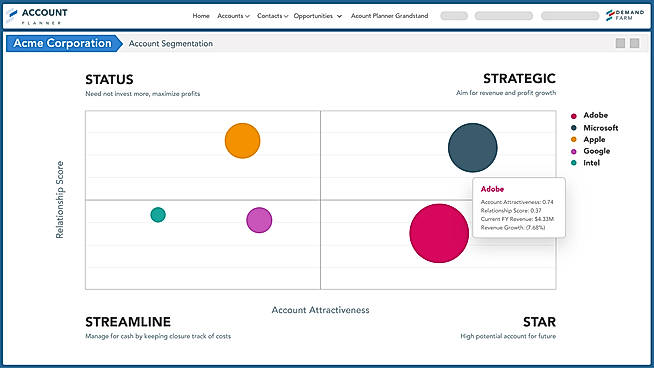Select the dark blue Microsoft bubble

coord(473,148)
